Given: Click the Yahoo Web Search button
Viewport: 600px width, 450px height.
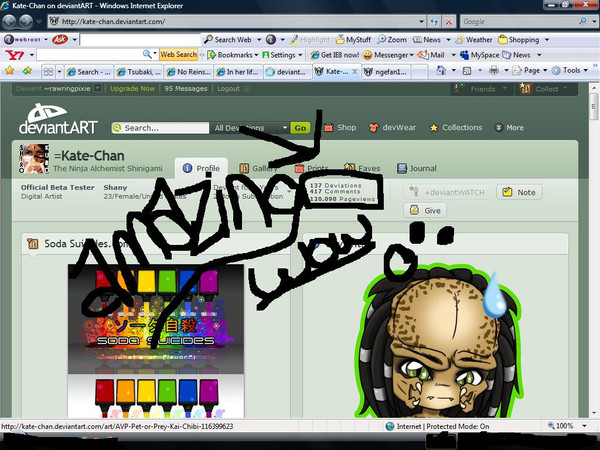Looking at the screenshot, I should pos(178,54).
